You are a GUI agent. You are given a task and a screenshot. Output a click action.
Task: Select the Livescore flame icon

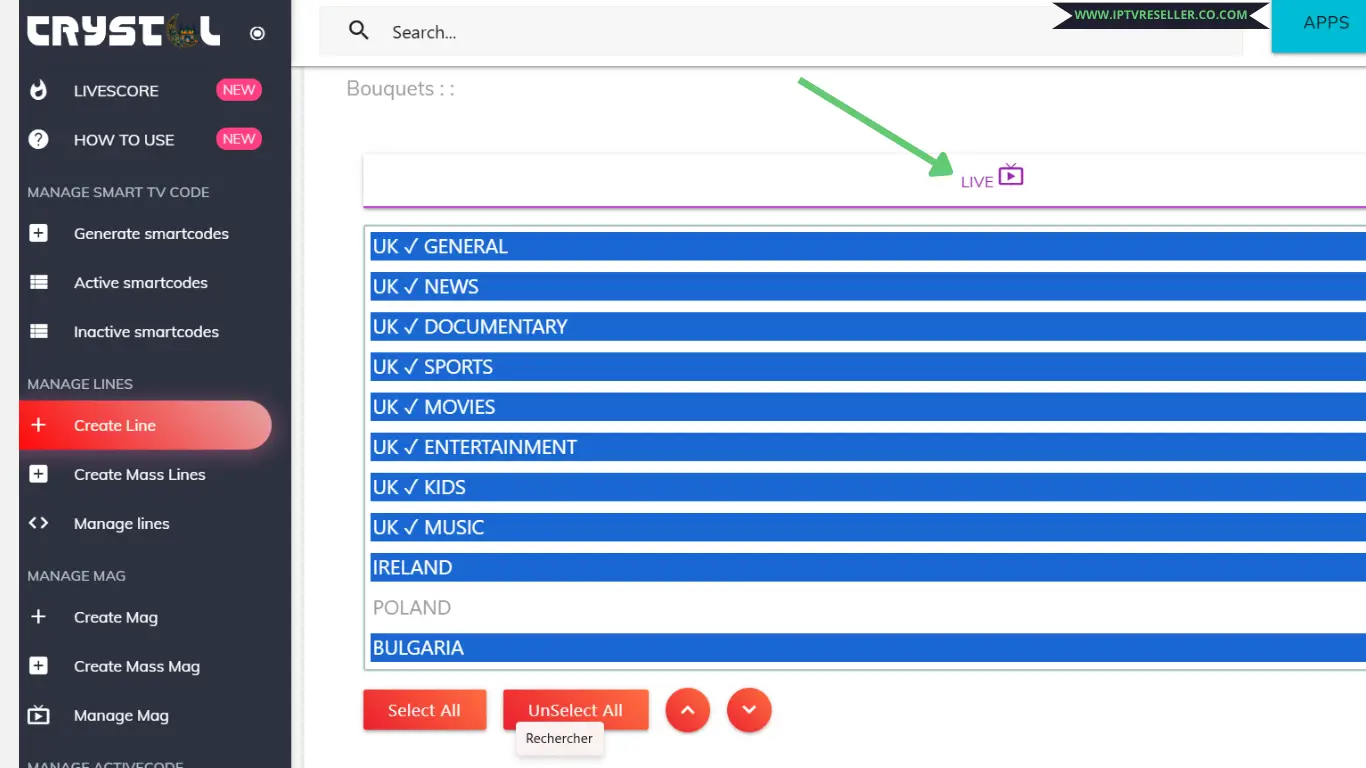38,90
